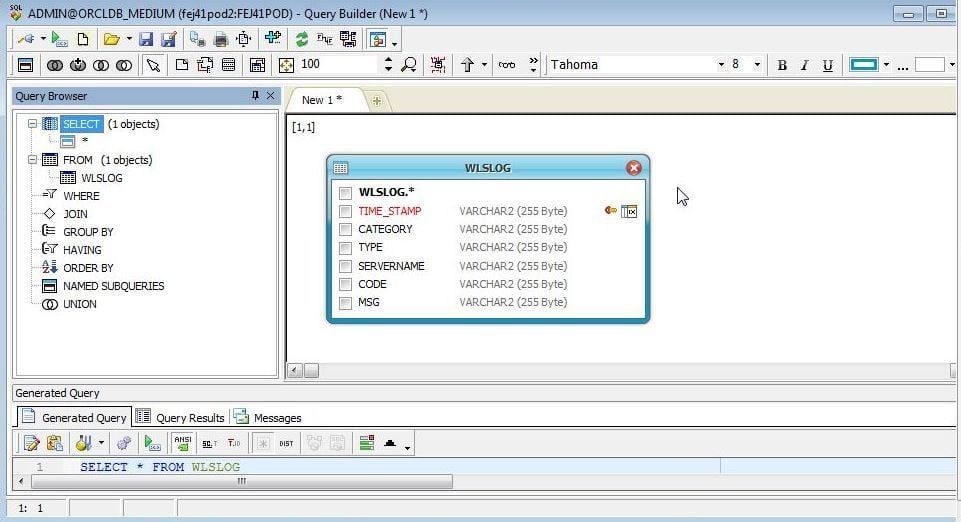The width and height of the screenshot is (961, 522).
Task: Click the open folder icon
Action: (111, 39)
